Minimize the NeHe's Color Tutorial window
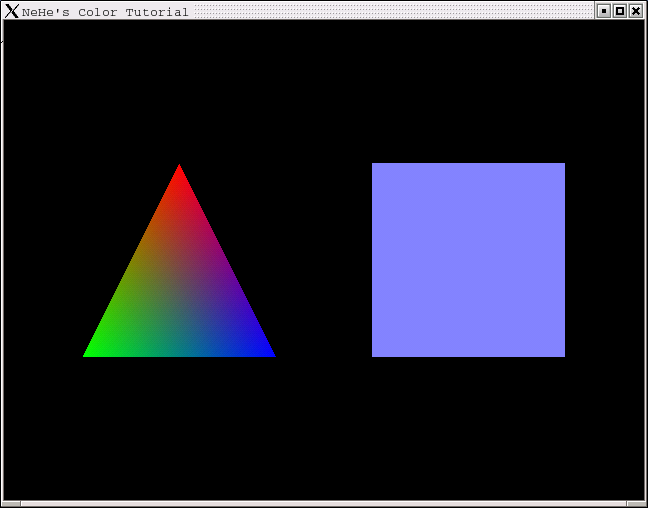The height and width of the screenshot is (508, 648). point(604,11)
